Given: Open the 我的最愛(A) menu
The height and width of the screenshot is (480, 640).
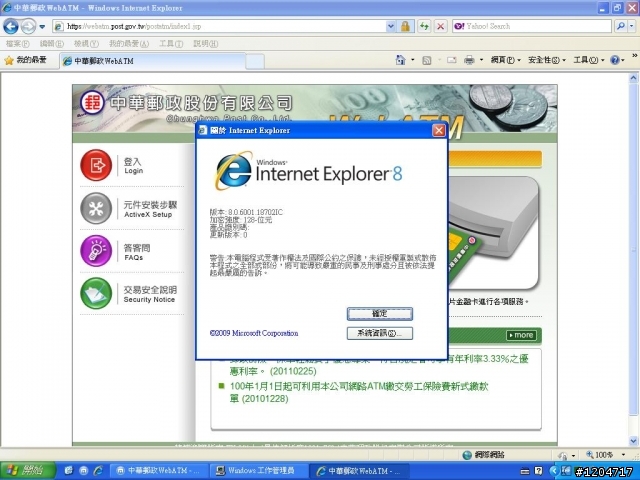Looking at the screenshot, I should [x=129, y=43].
